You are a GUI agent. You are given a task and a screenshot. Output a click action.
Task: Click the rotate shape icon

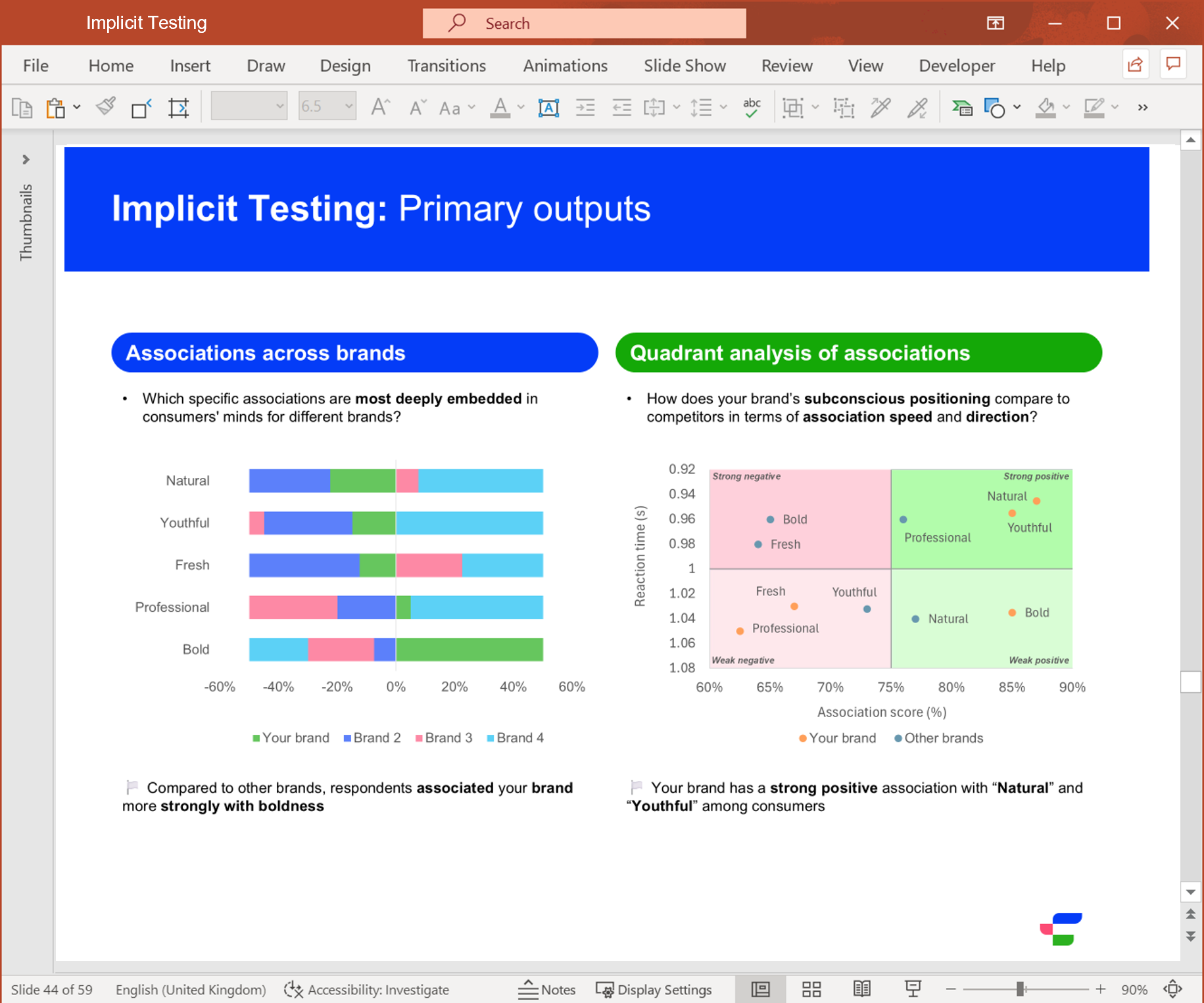pyautogui.click(x=141, y=107)
